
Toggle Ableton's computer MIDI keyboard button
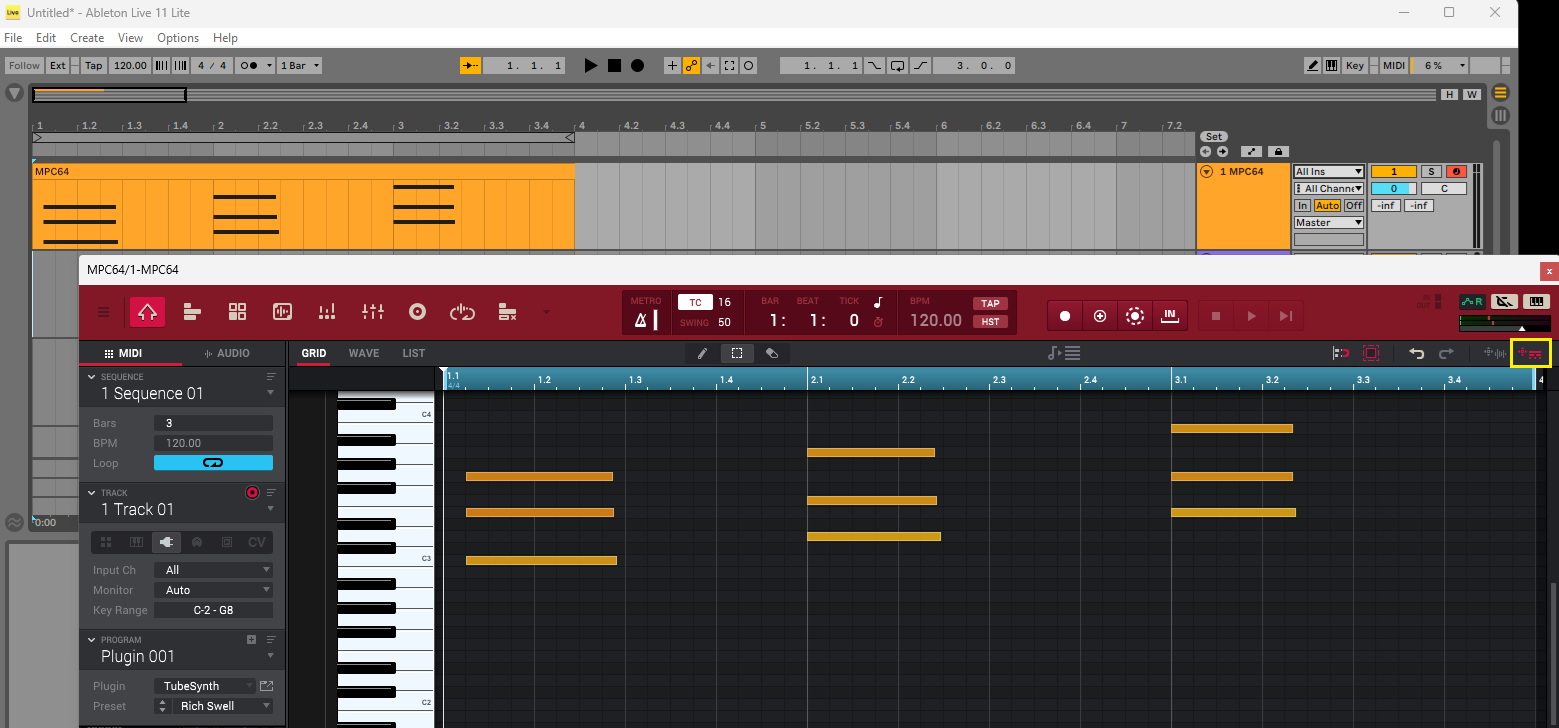click(1332, 65)
